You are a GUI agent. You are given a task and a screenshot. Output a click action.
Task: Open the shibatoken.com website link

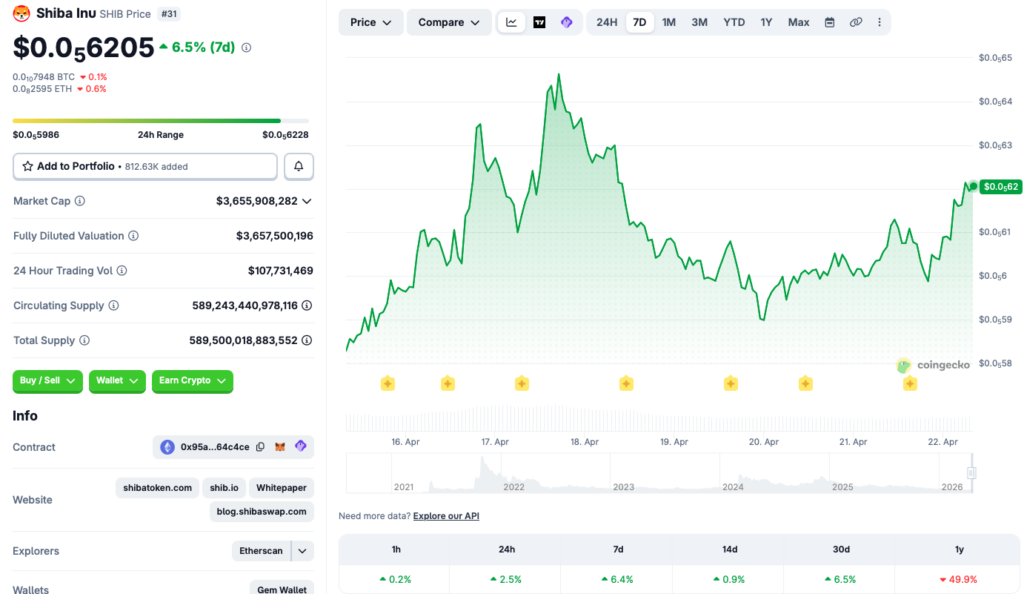[157, 488]
